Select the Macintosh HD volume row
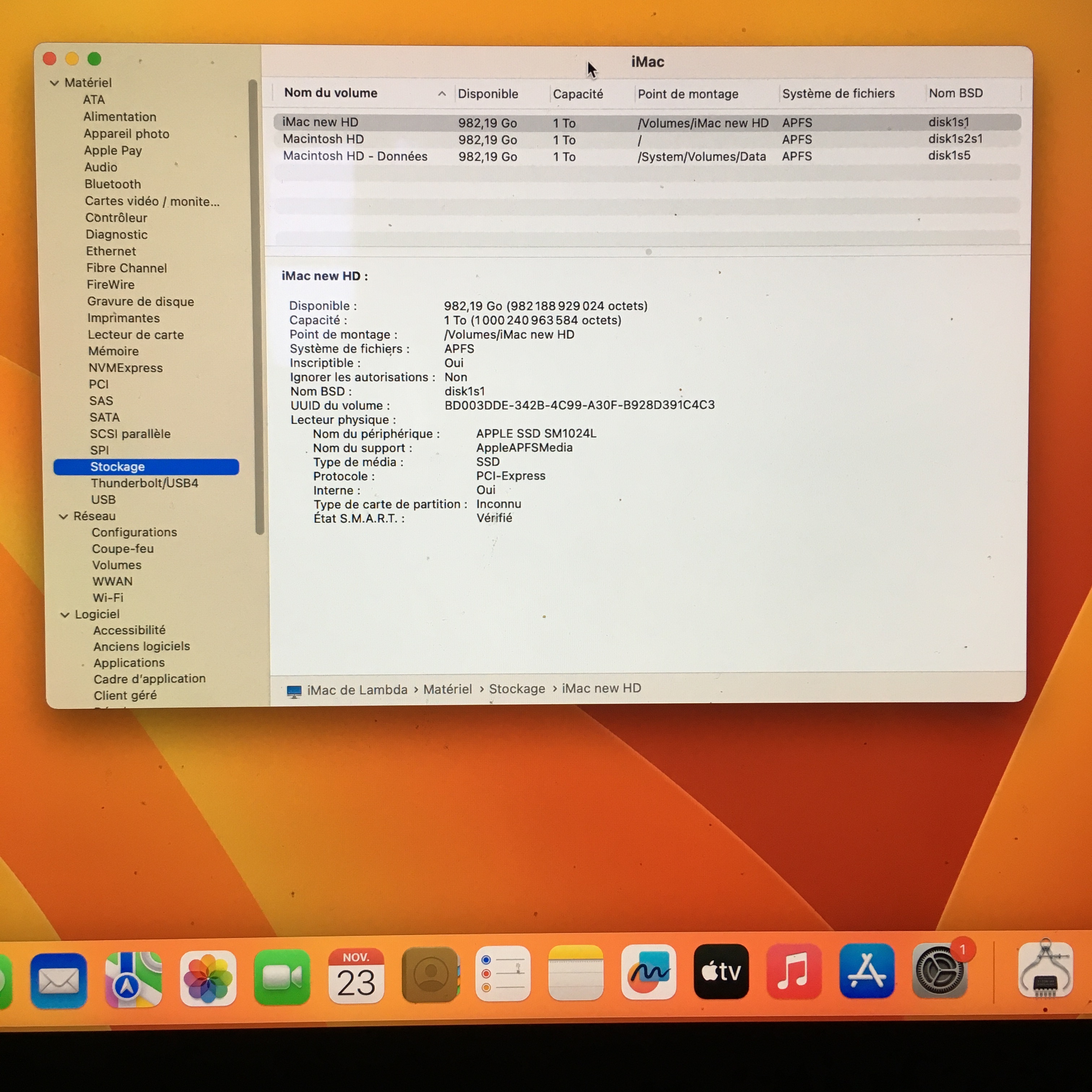This screenshot has height=1092, width=1092. [647, 140]
